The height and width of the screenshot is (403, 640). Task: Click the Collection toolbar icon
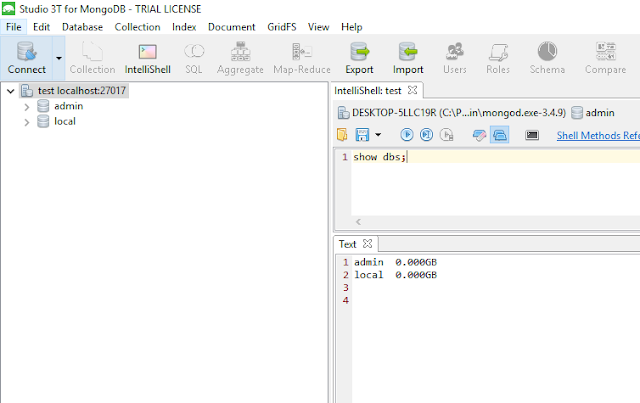tap(92, 58)
